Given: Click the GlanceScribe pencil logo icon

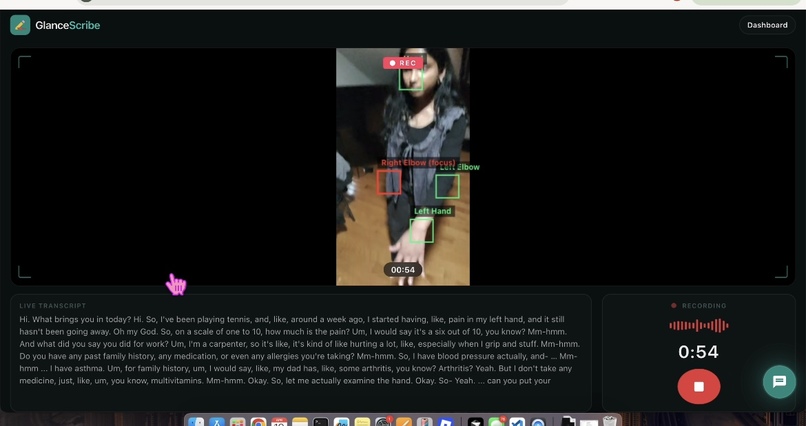Looking at the screenshot, I should [x=20, y=25].
